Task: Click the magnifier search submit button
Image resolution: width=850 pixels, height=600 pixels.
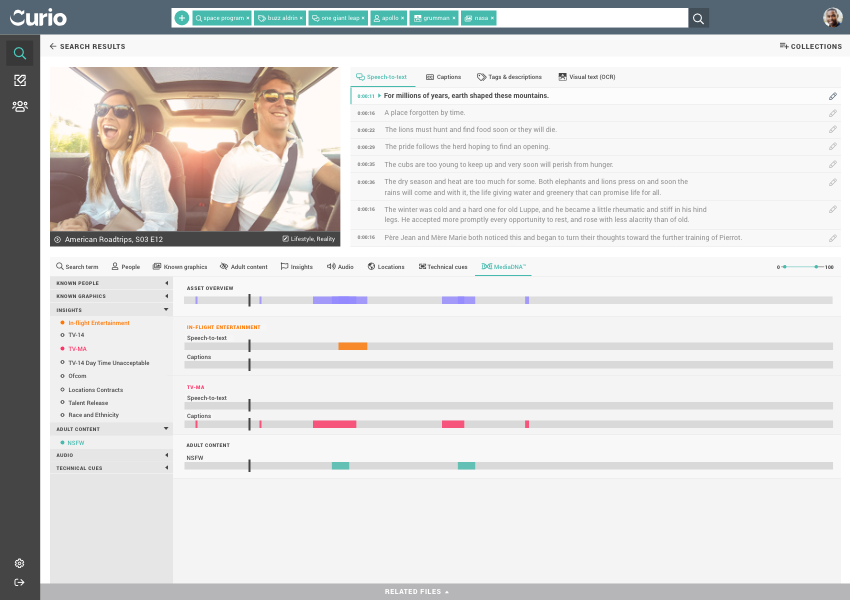Action: pyautogui.click(x=698, y=18)
